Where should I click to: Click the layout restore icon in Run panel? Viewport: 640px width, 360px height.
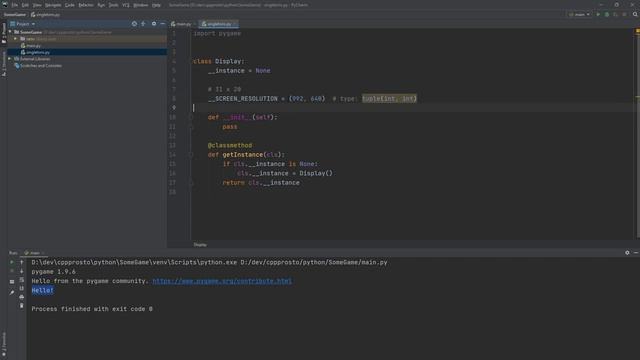(x=12, y=282)
